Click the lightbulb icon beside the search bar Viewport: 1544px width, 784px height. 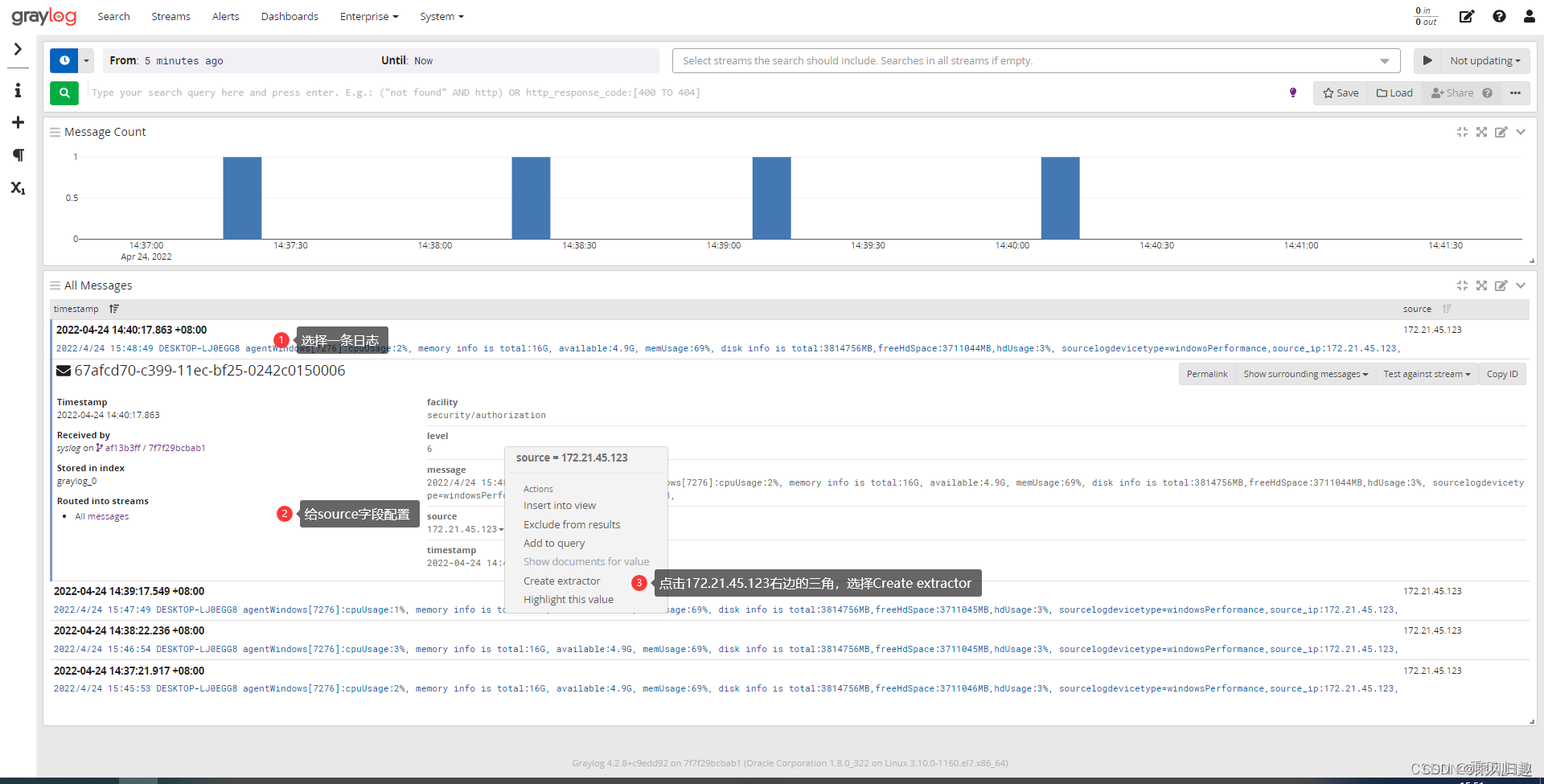pos(1293,92)
